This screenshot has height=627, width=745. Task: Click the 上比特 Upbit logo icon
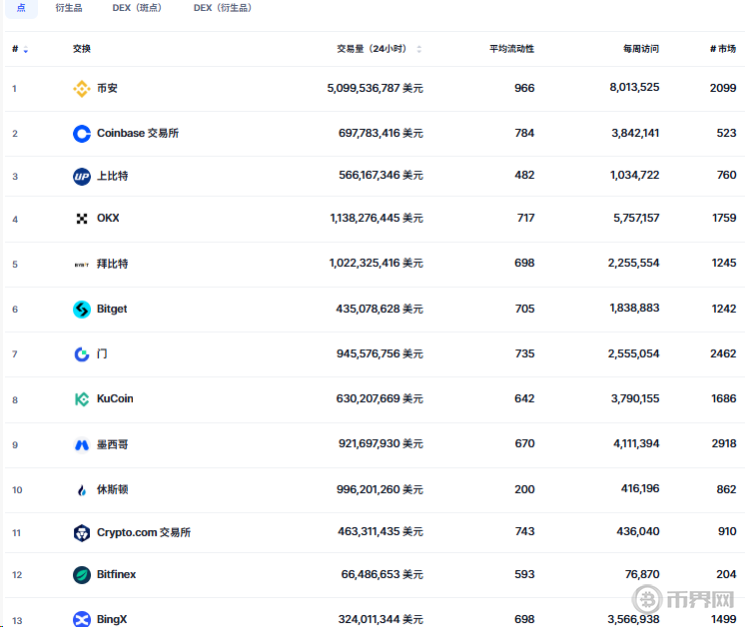pyautogui.click(x=82, y=177)
